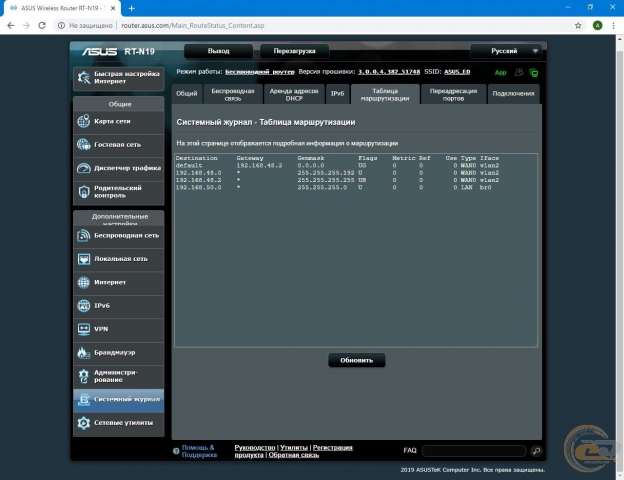This screenshot has height=480, width=624.
Task: Switch to Беспроводная связь tab
Action: [233, 94]
